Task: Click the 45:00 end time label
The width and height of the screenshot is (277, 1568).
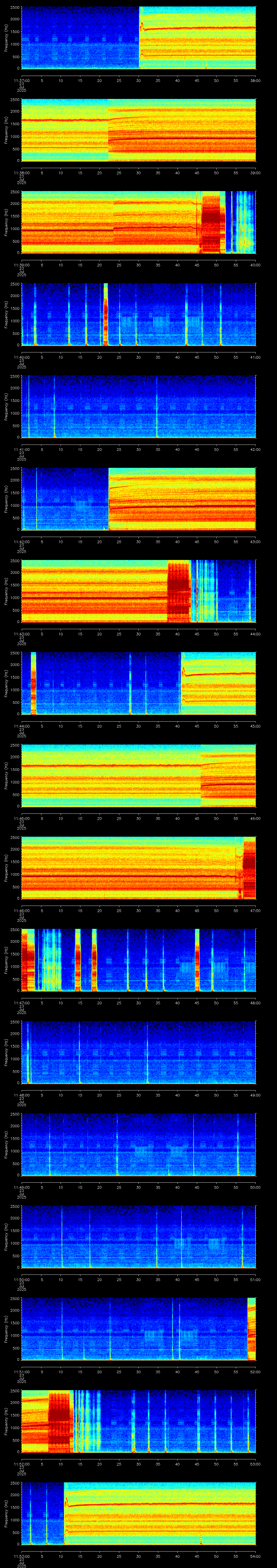Action: pos(255,726)
